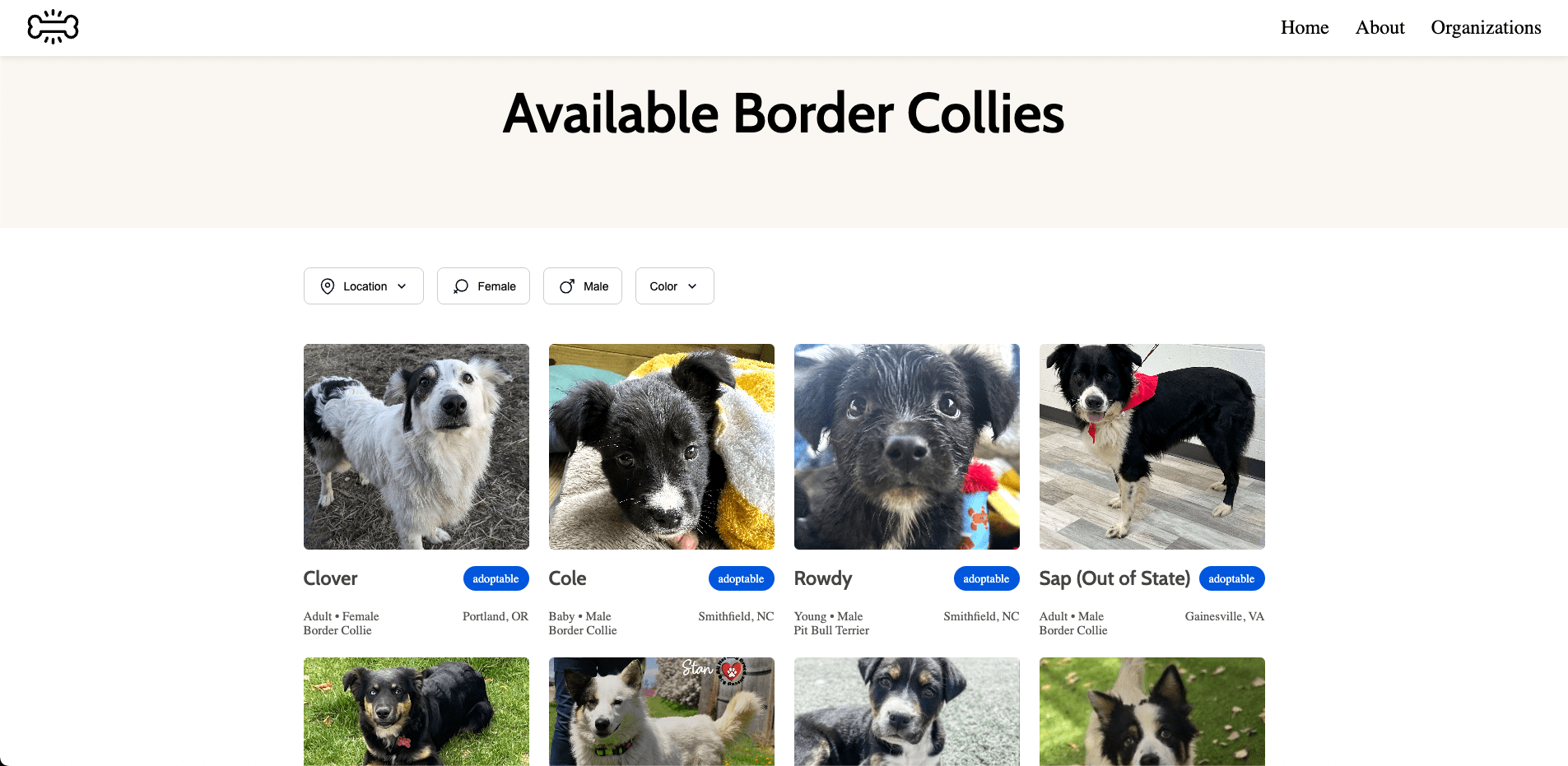Navigate to Organizations
This screenshot has width=1568, height=766.
click(1486, 27)
